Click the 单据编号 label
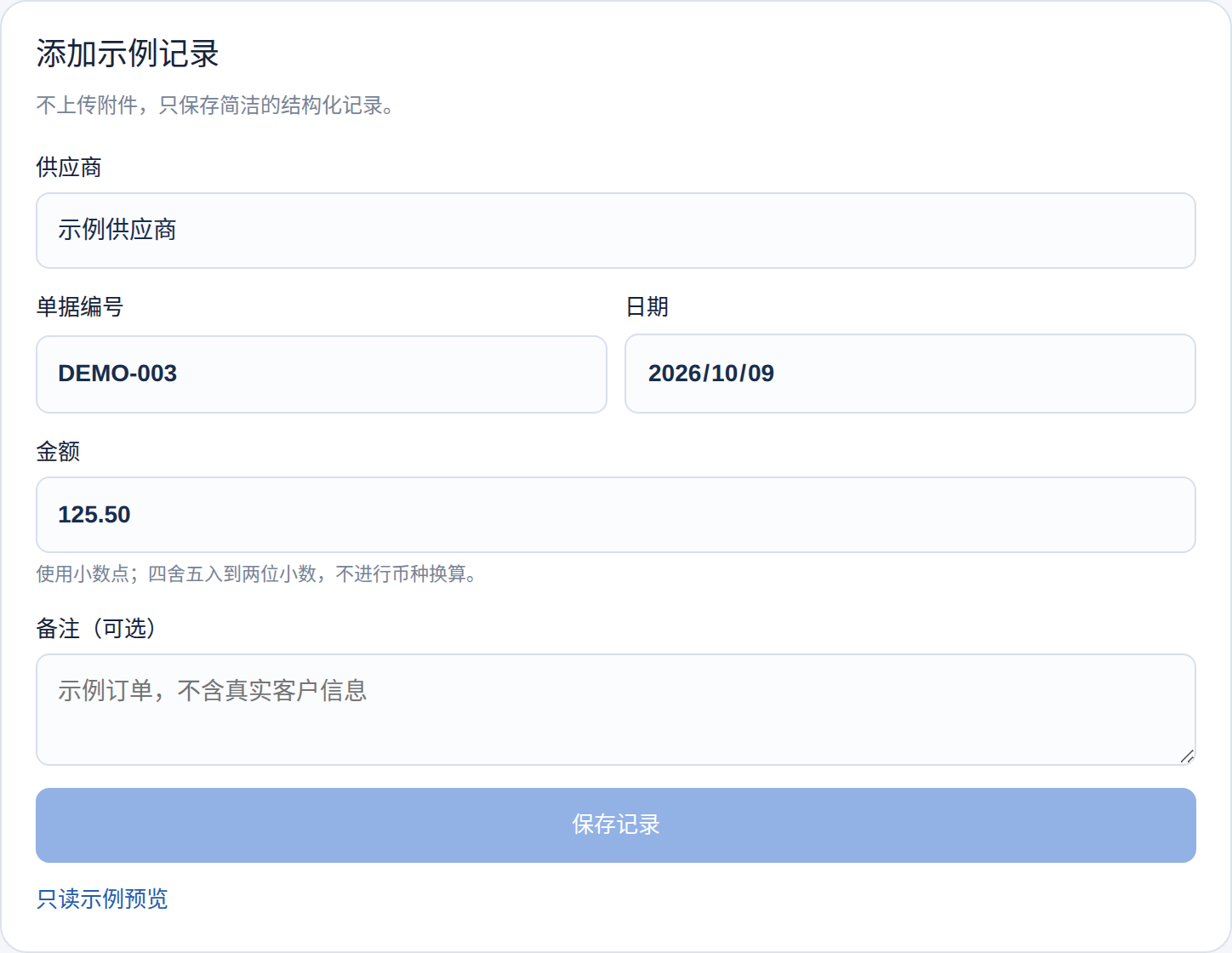 coord(80,306)
